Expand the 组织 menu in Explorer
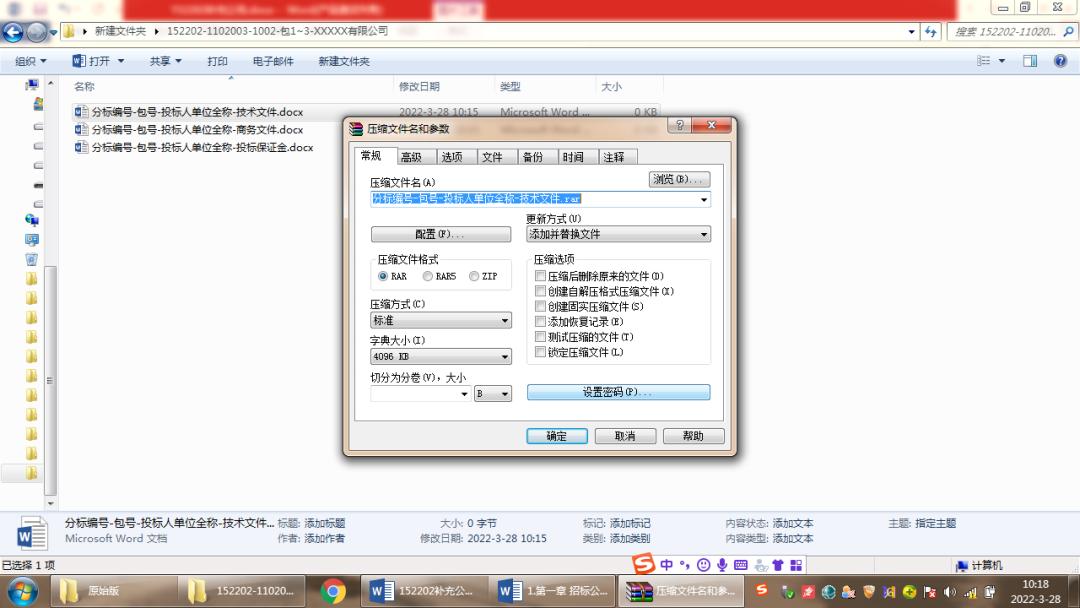 tap(31, 61)
